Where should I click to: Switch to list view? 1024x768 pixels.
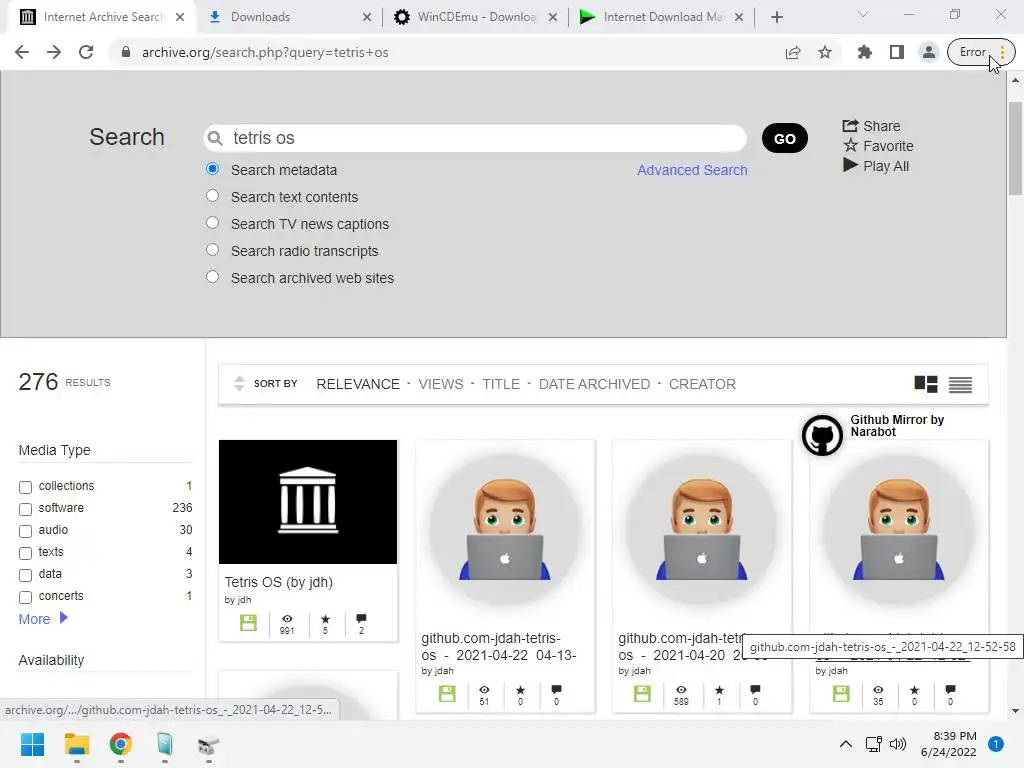tap(960, 385)
